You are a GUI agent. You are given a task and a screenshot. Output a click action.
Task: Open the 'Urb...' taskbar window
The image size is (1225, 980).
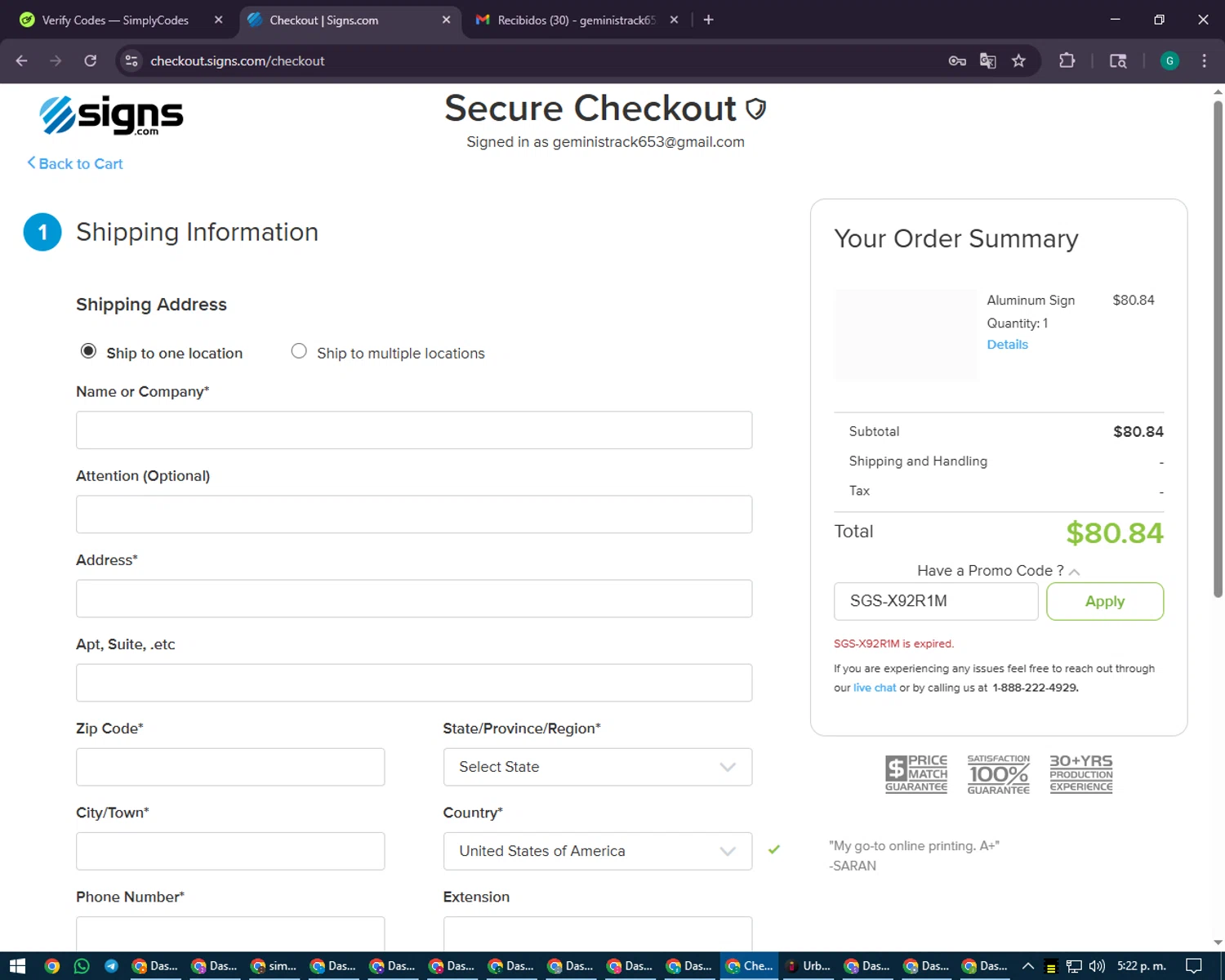808,966
